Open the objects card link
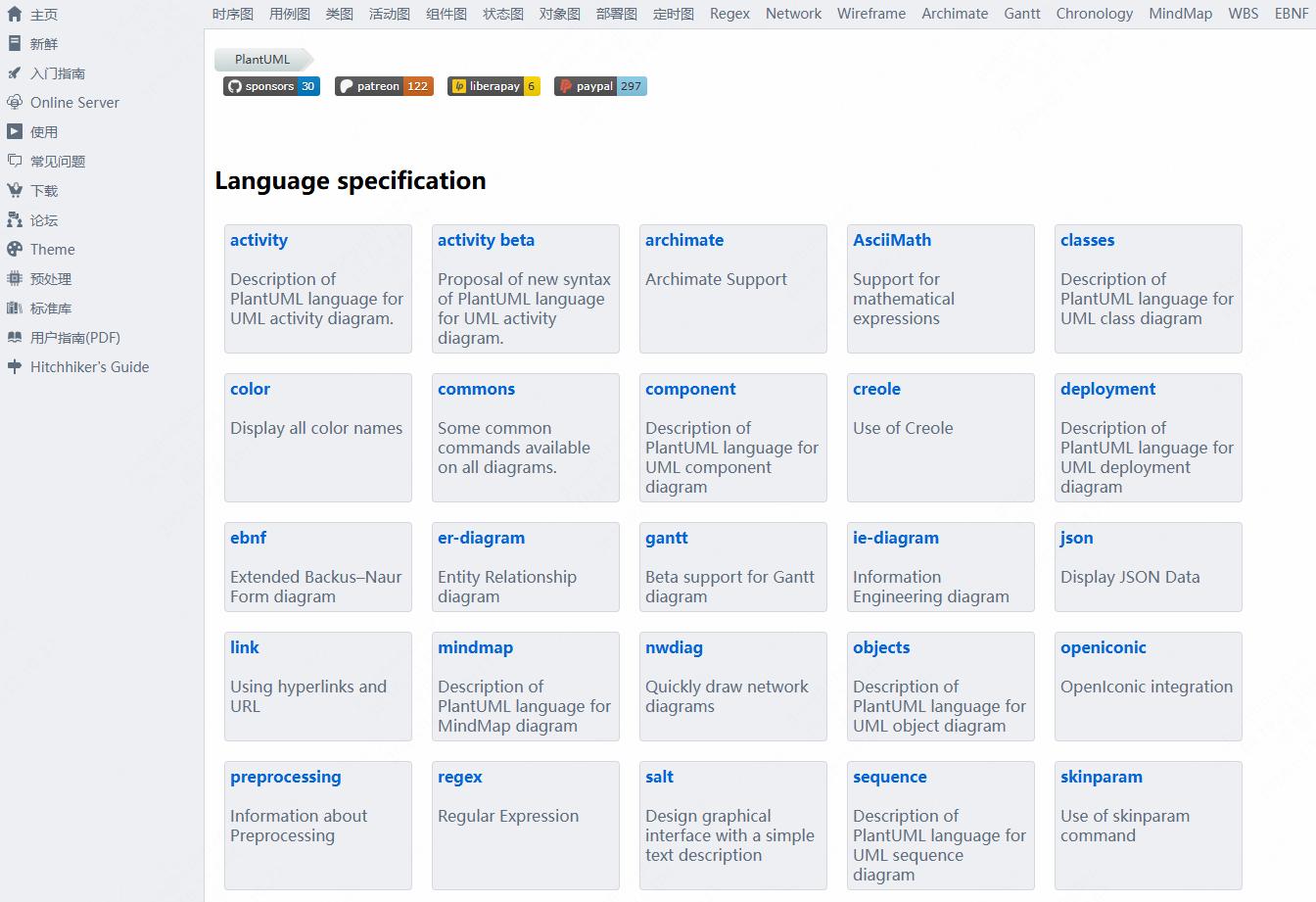The width and height of the screenshot is (1316, 902). 881,647
